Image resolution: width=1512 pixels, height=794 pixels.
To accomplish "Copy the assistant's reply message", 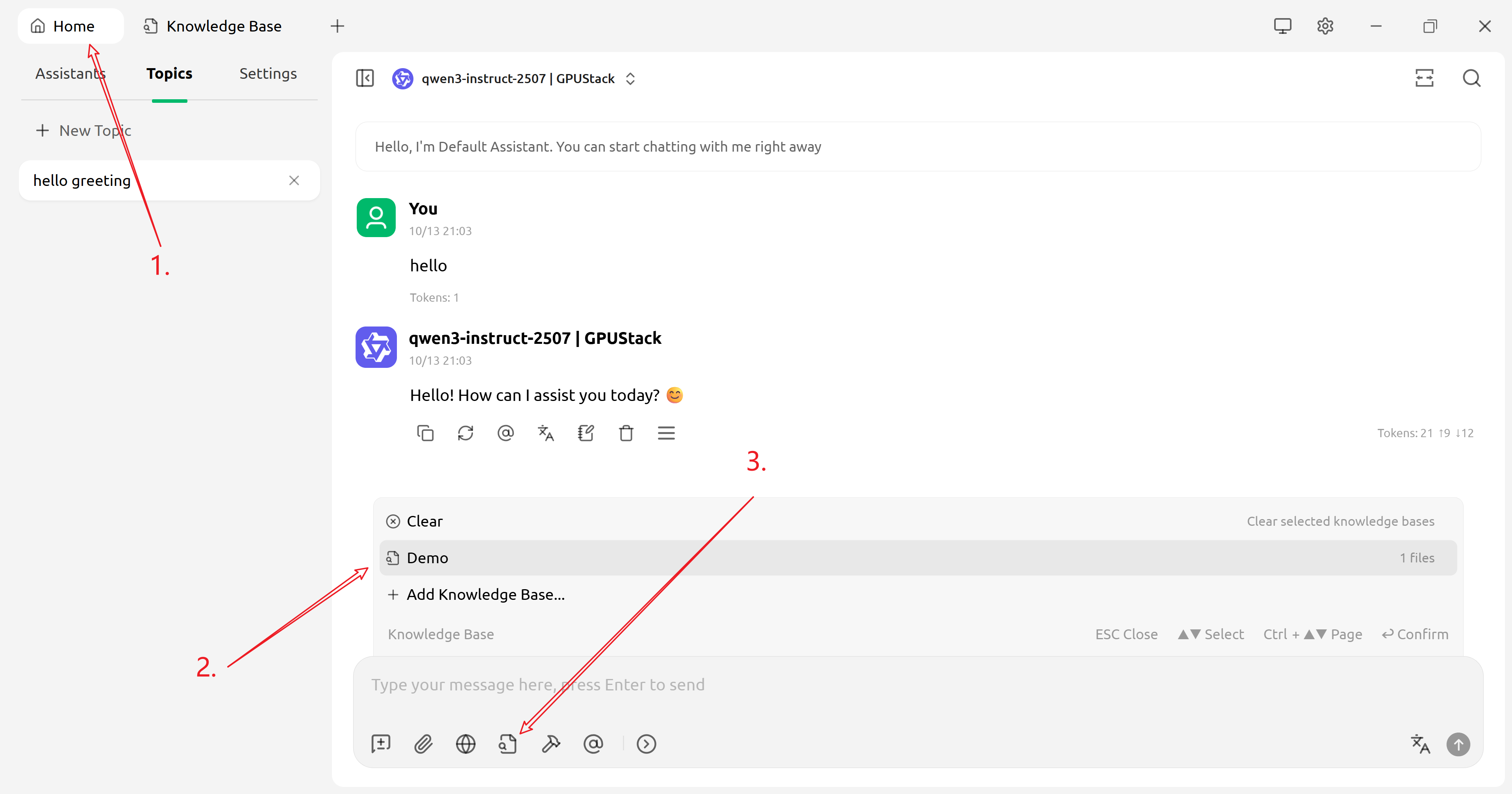I will (425, 433).
